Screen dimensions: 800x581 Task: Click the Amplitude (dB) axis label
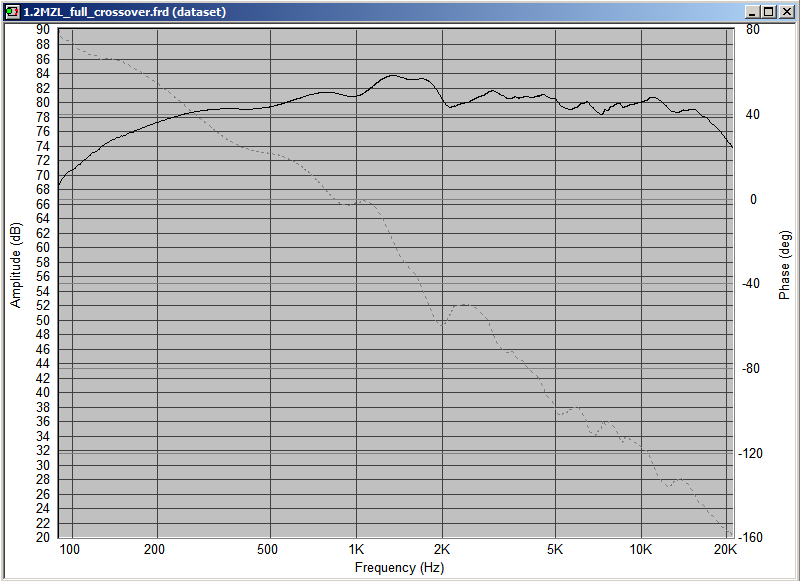click(16, 265)
